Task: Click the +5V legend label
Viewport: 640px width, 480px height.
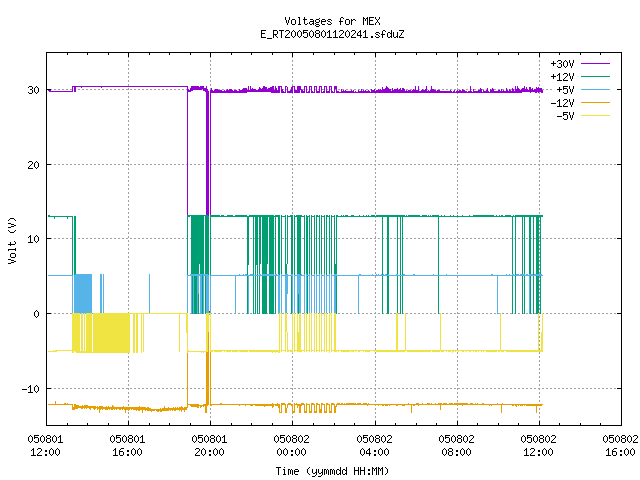Action: click(x=565, y=90)
